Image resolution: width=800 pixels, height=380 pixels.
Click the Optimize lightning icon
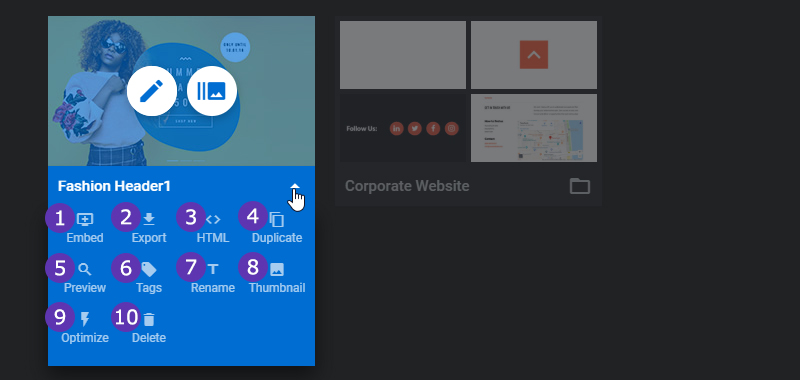tap(85, 319)
